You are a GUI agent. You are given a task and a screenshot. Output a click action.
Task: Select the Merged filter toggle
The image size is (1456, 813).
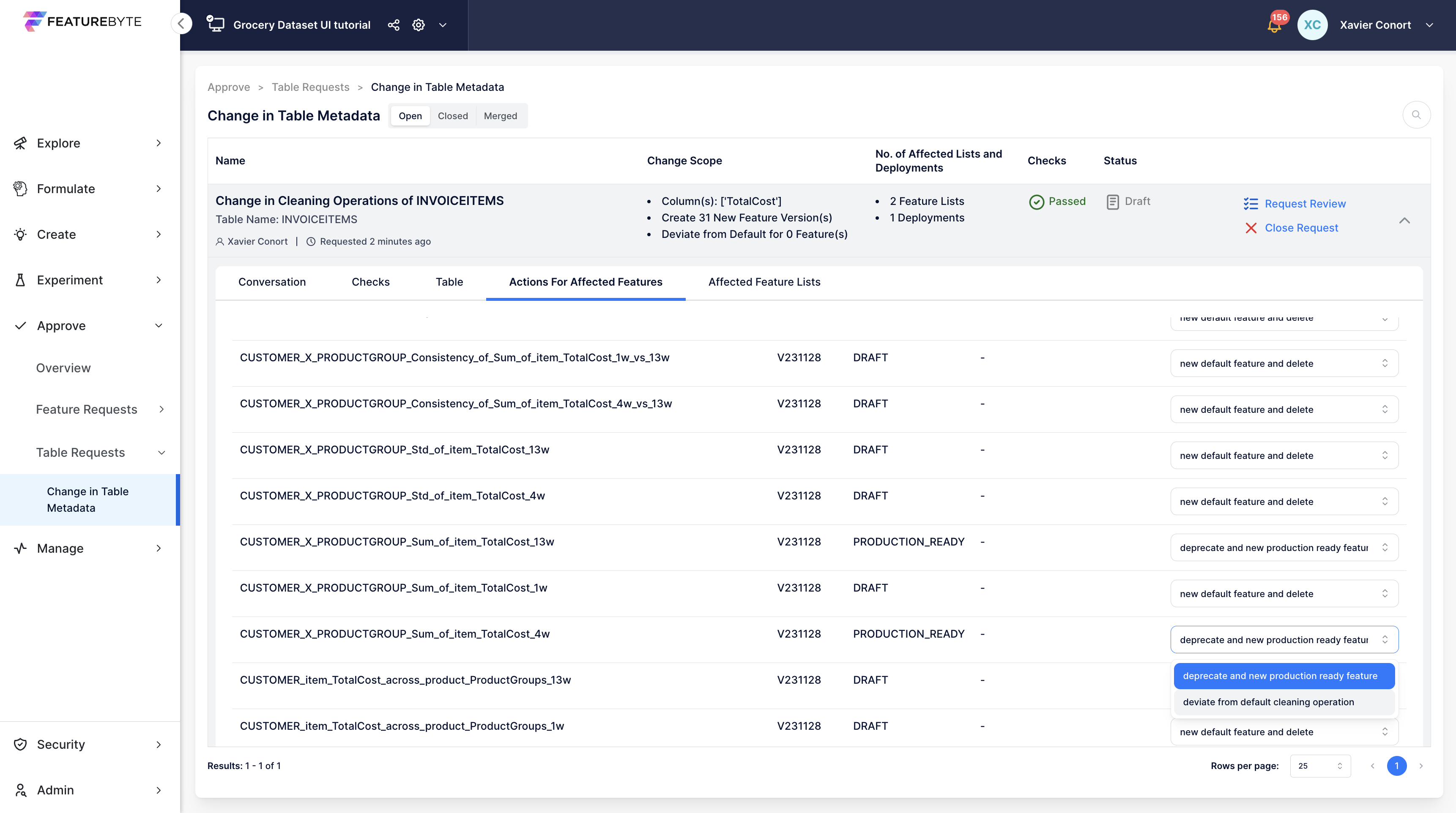click(500, 116)
